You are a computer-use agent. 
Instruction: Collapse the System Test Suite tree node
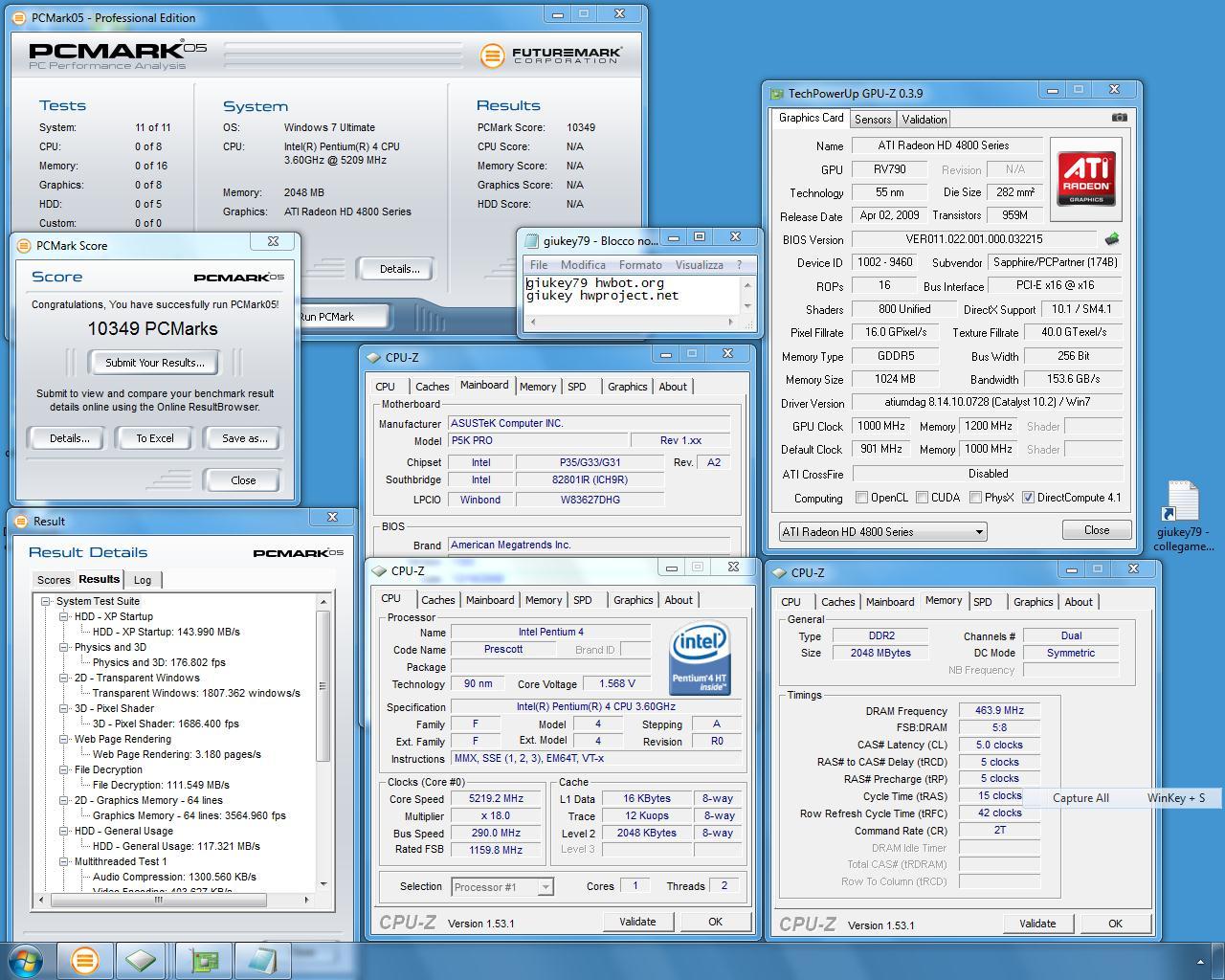(x=46, y=601)
